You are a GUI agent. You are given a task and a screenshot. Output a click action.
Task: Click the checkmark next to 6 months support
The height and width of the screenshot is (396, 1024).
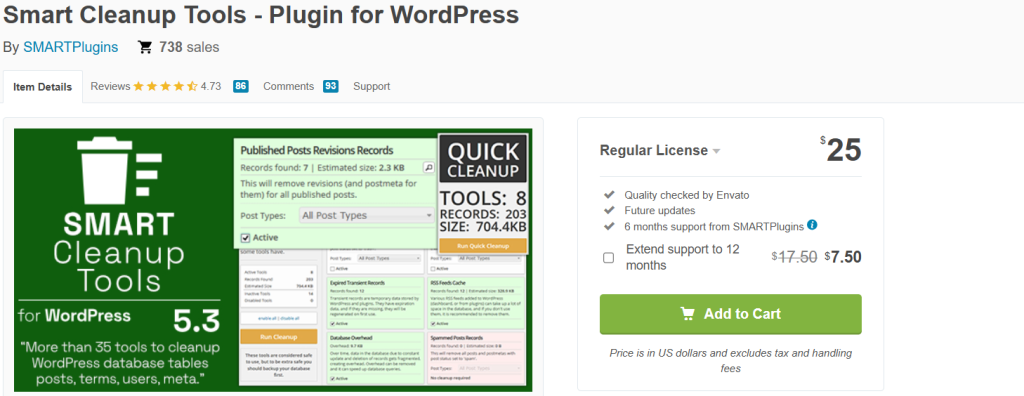point(609,226)
